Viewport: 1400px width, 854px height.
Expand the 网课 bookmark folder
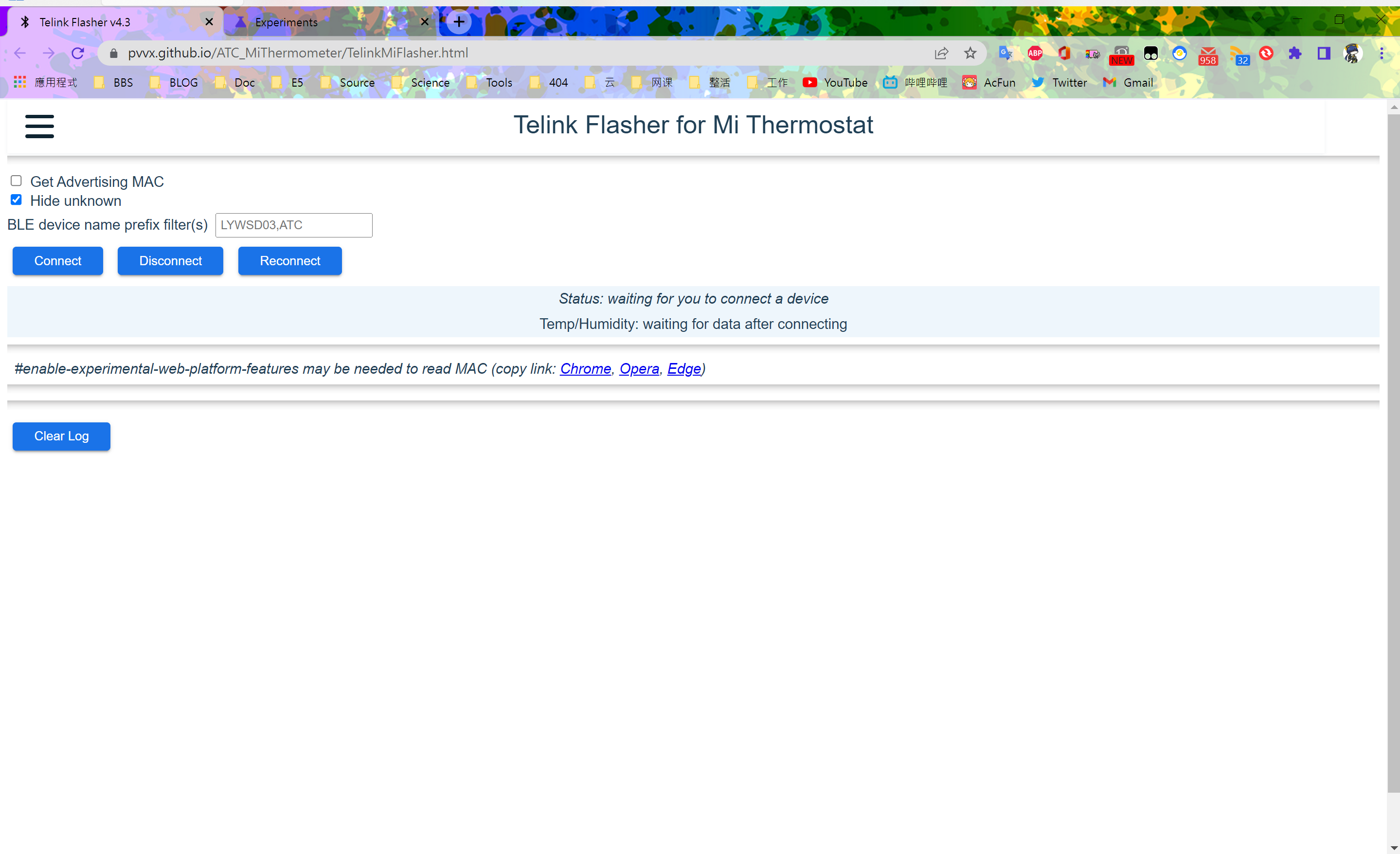pyautogui.click(x=652, y=82)
